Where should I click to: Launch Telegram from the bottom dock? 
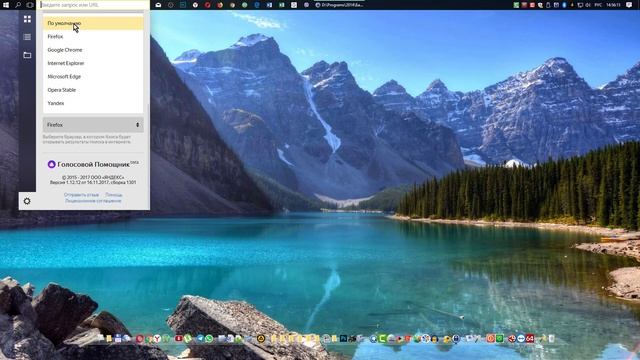pyautogui.click(x=200, y=338)
